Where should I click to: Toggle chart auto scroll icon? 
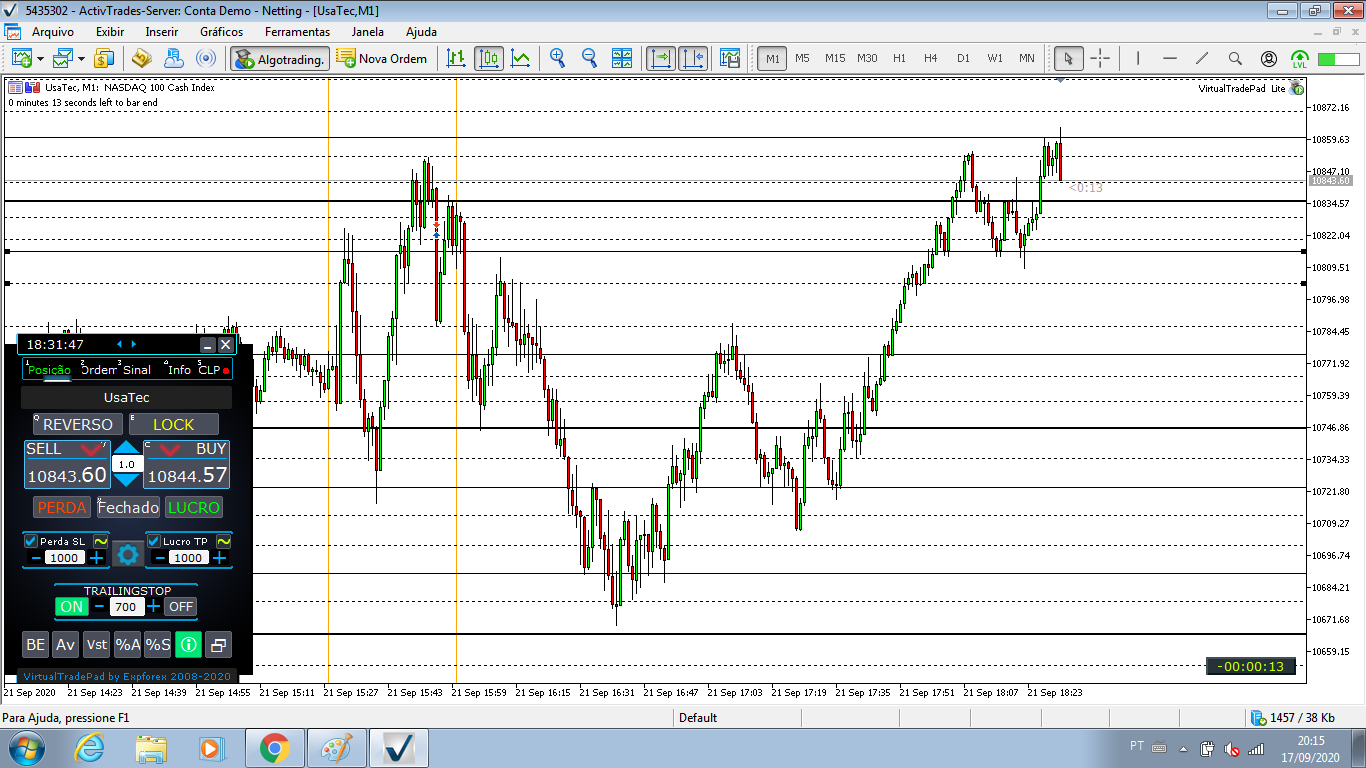point(661,58)
